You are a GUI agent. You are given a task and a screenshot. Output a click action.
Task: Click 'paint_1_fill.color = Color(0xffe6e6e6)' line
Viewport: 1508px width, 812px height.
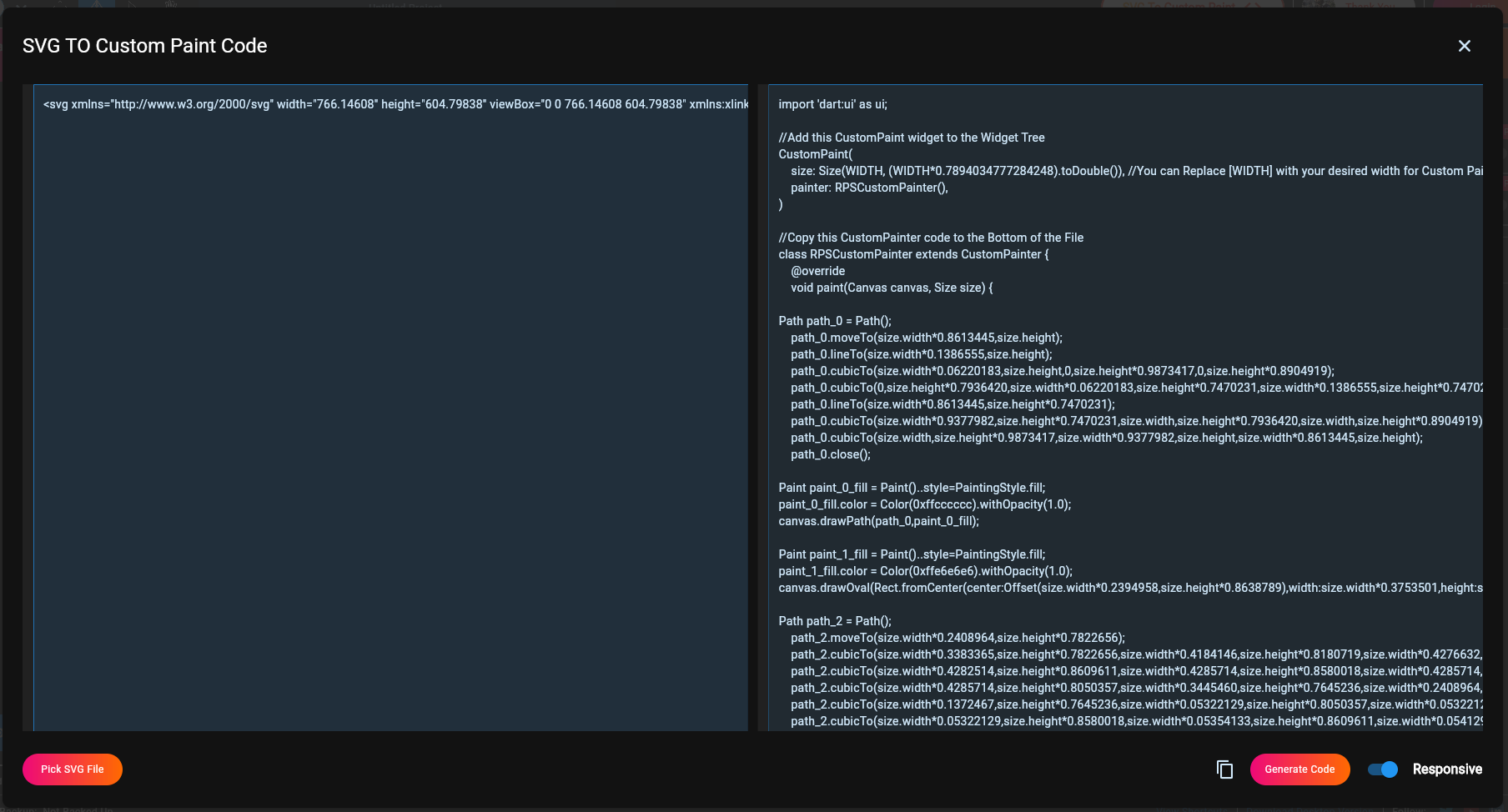coord(925,571)
